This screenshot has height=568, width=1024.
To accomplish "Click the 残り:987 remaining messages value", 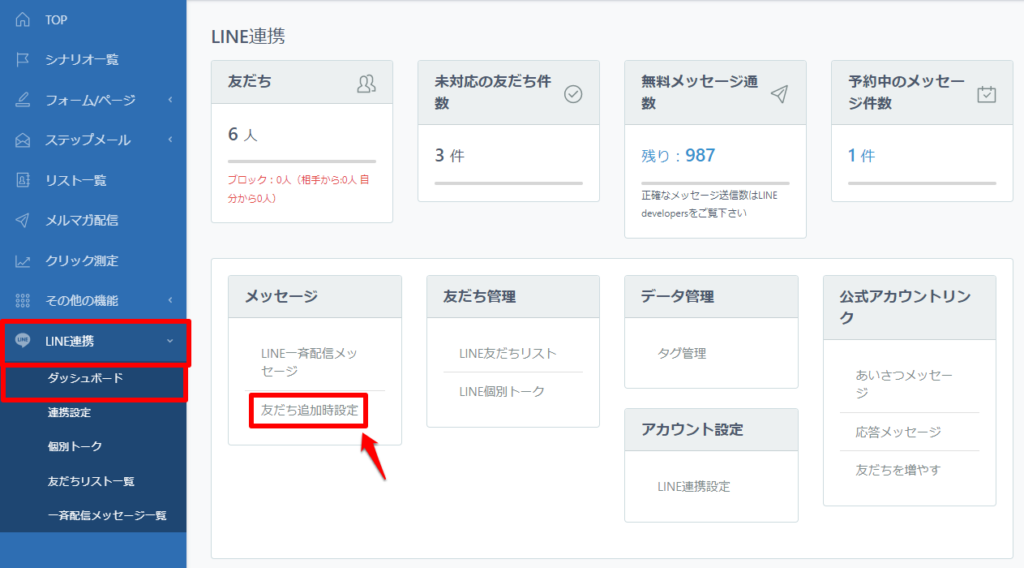I will (x=678, y=155).
